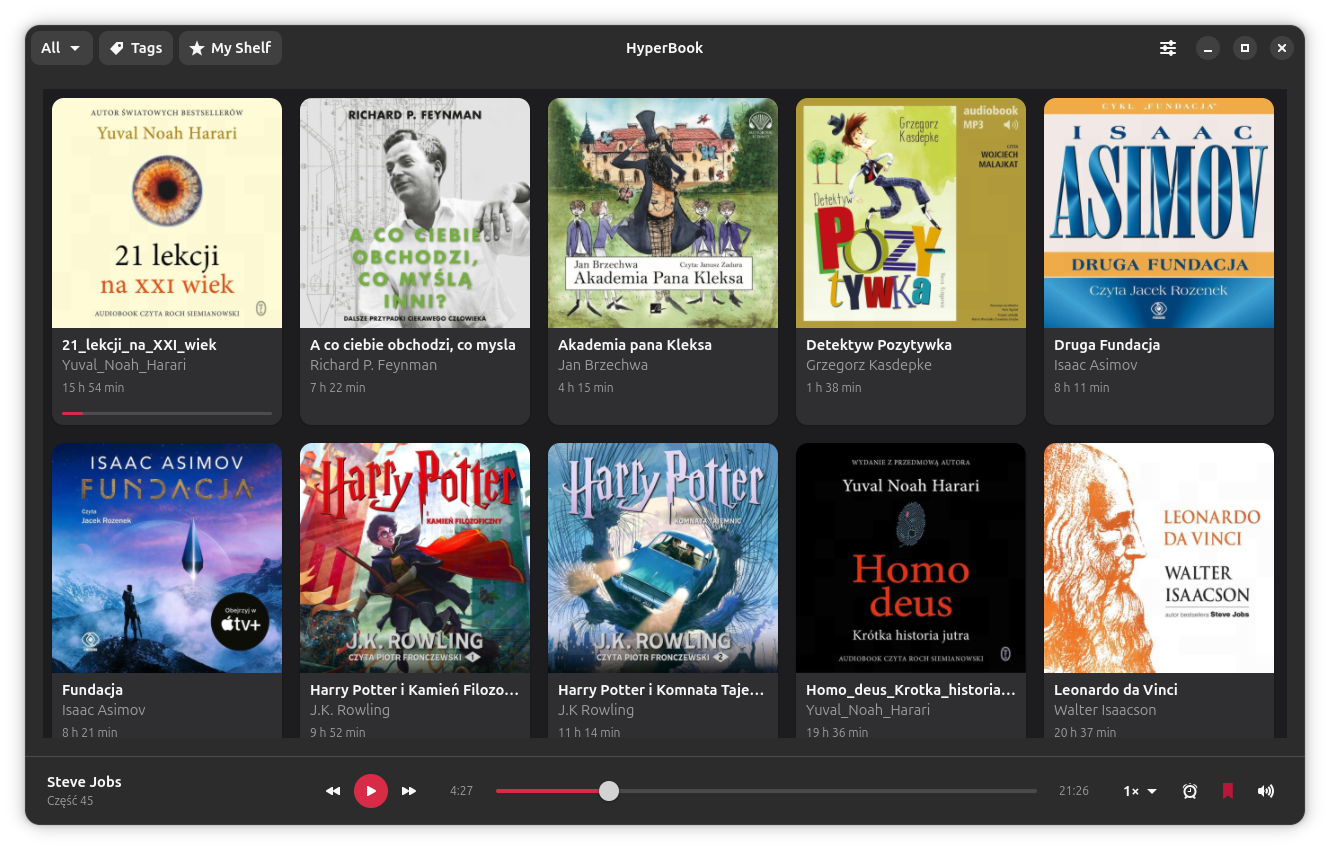The width and height of the screenshot is (1330, 850).
Task: Open the settings sliders icon
Action: coord(1168,48)
